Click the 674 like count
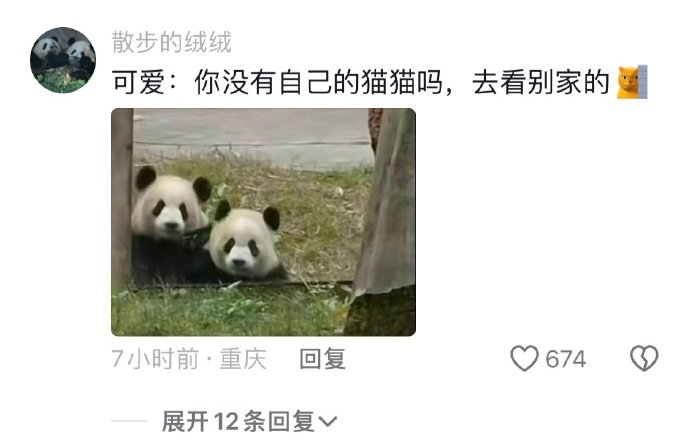 [x=565, y=359]
